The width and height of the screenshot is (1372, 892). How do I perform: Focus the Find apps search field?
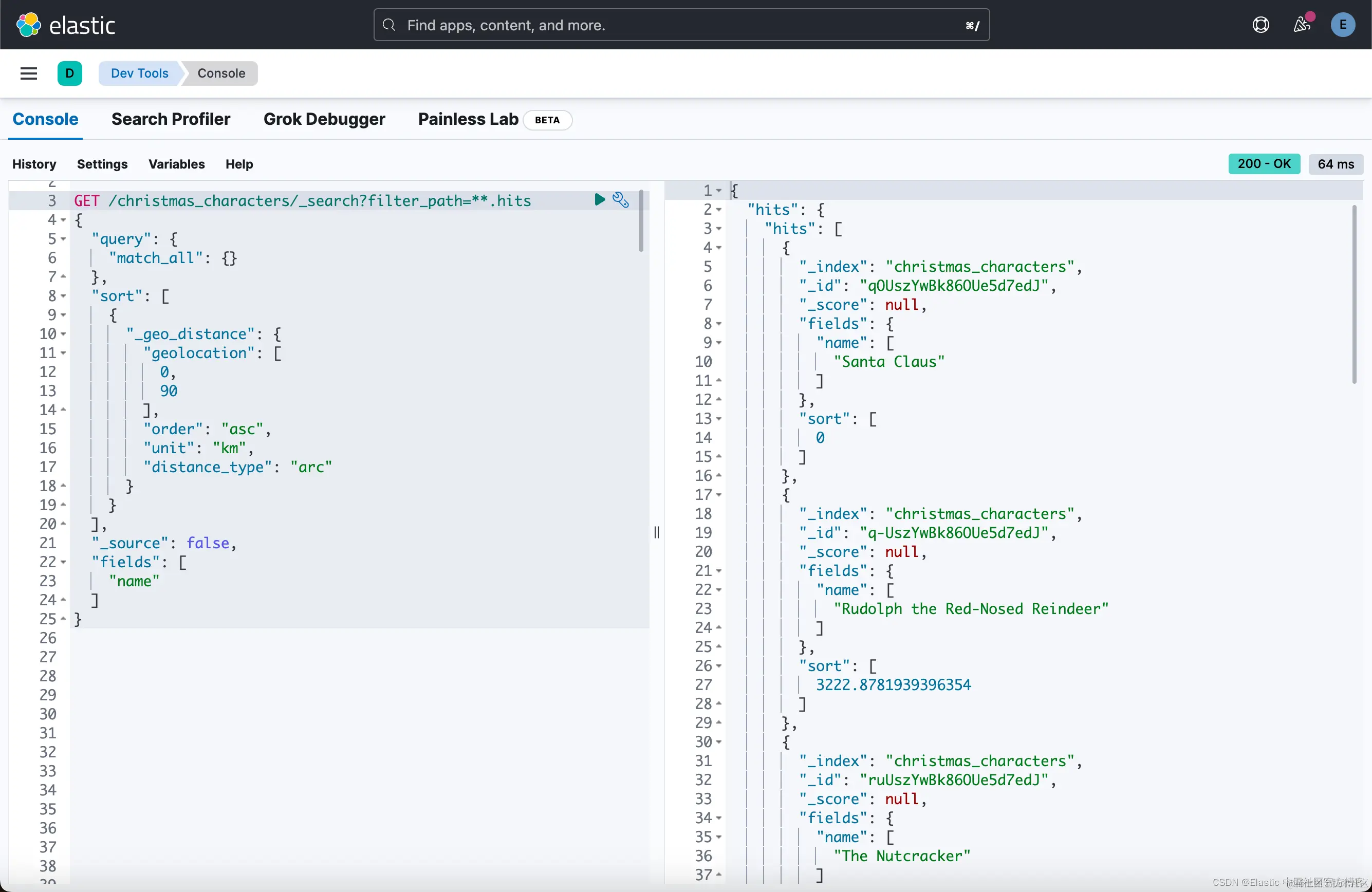(x=680, y=25)
